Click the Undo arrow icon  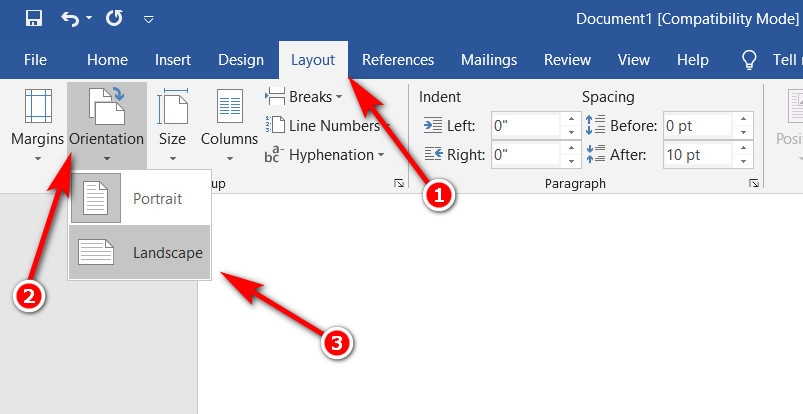[x=70, y=18]
